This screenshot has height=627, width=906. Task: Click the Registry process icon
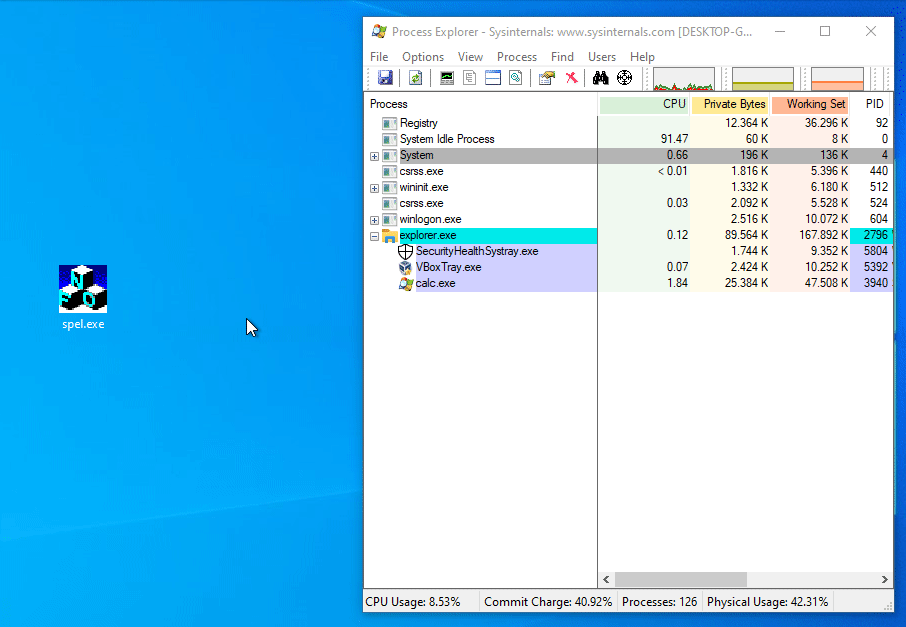(x=389, y=123)
